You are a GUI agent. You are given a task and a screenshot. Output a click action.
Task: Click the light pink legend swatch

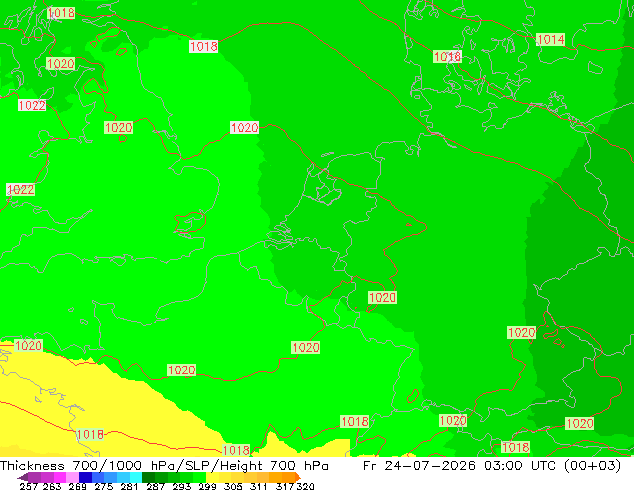pyautogui.click(x=72, y=477)
